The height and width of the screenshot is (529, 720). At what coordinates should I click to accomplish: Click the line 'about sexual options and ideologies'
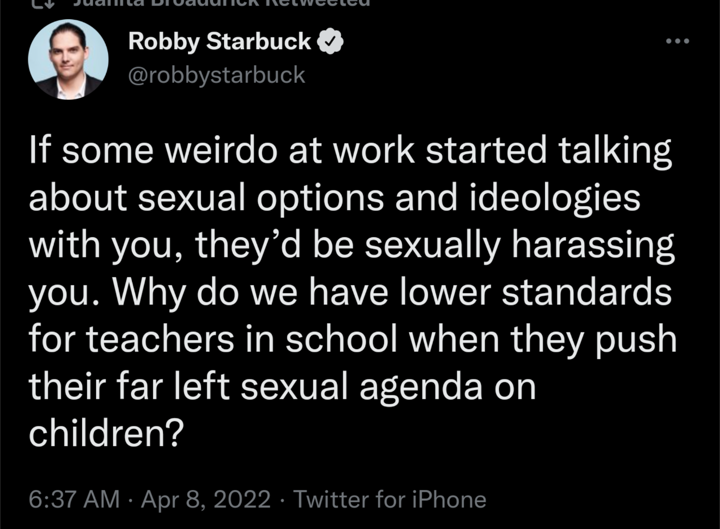click(x=333, y=198)
